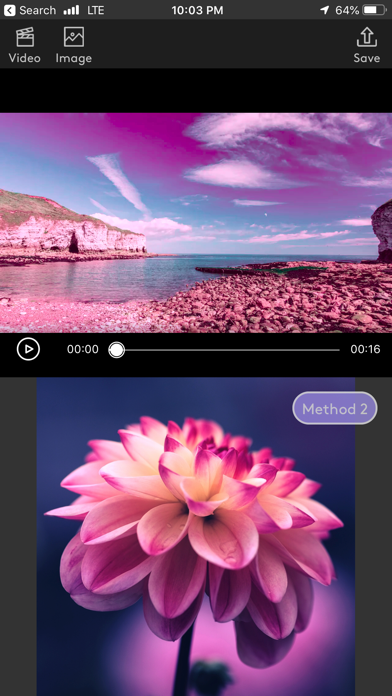Select the Video label text
The width and height of the screenshot is (392, 696).
click(24, 58)
